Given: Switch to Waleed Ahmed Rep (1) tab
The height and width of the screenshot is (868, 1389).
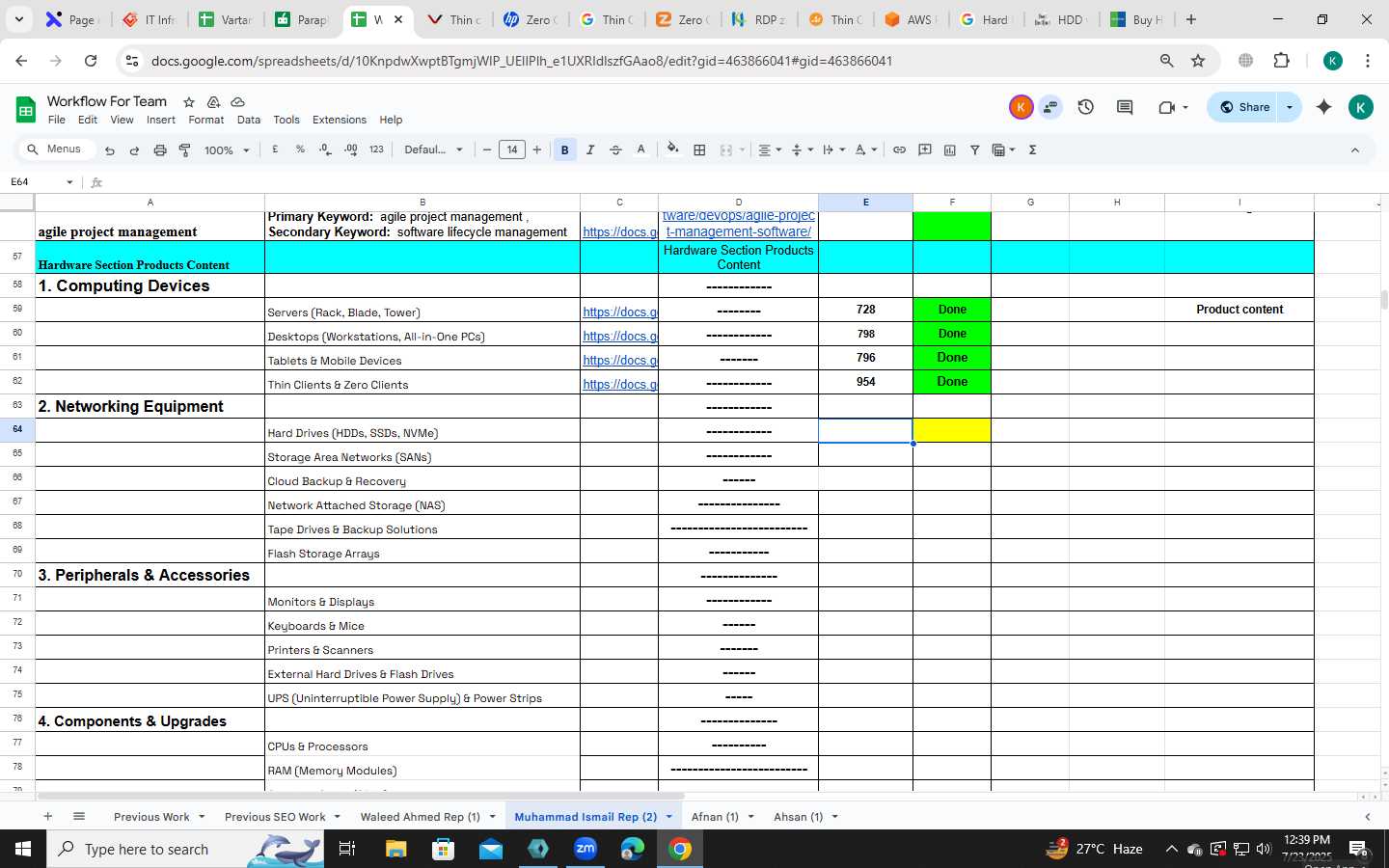Looking at the screenshot, I should pos(420,817).
